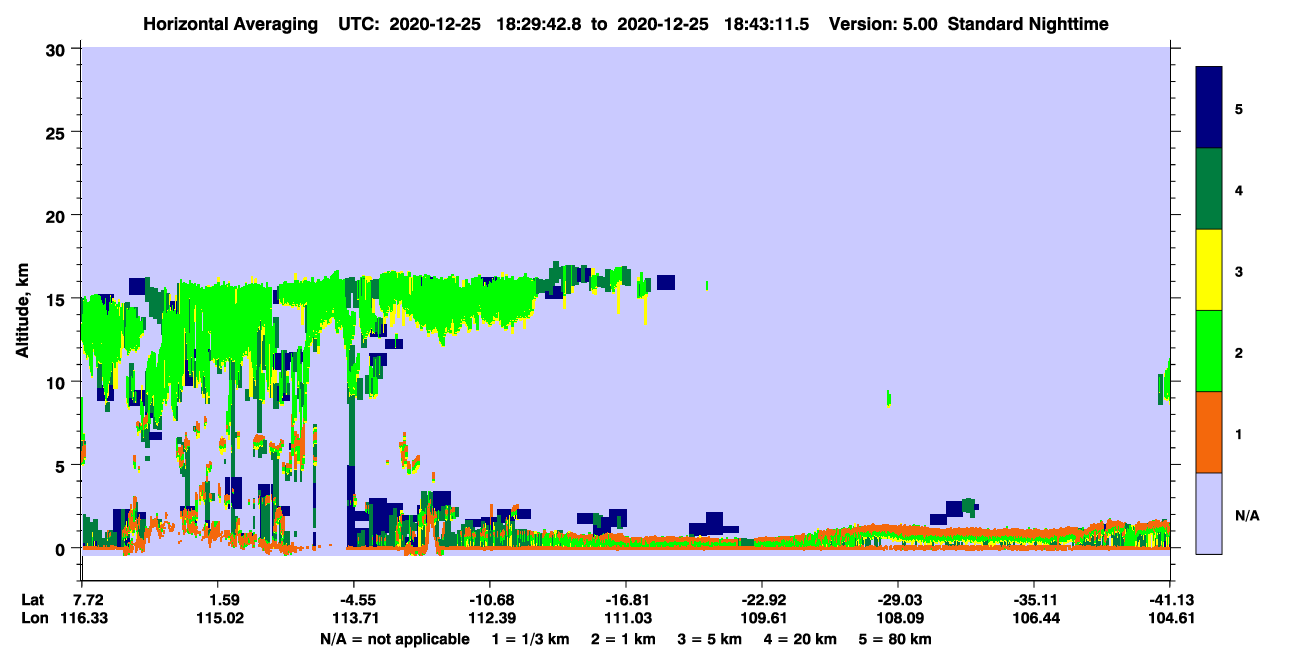Click longitude value '104.61'
This screenshot has height=667, width=1300.
point(1170,619)
